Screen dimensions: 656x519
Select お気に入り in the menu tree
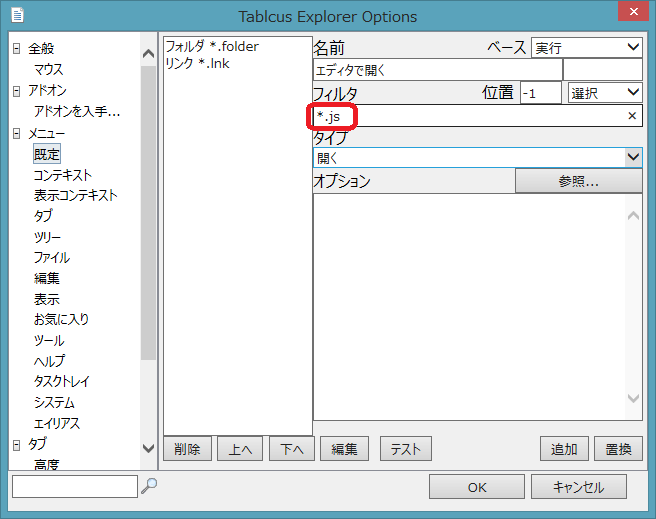(x=61, y=320)
